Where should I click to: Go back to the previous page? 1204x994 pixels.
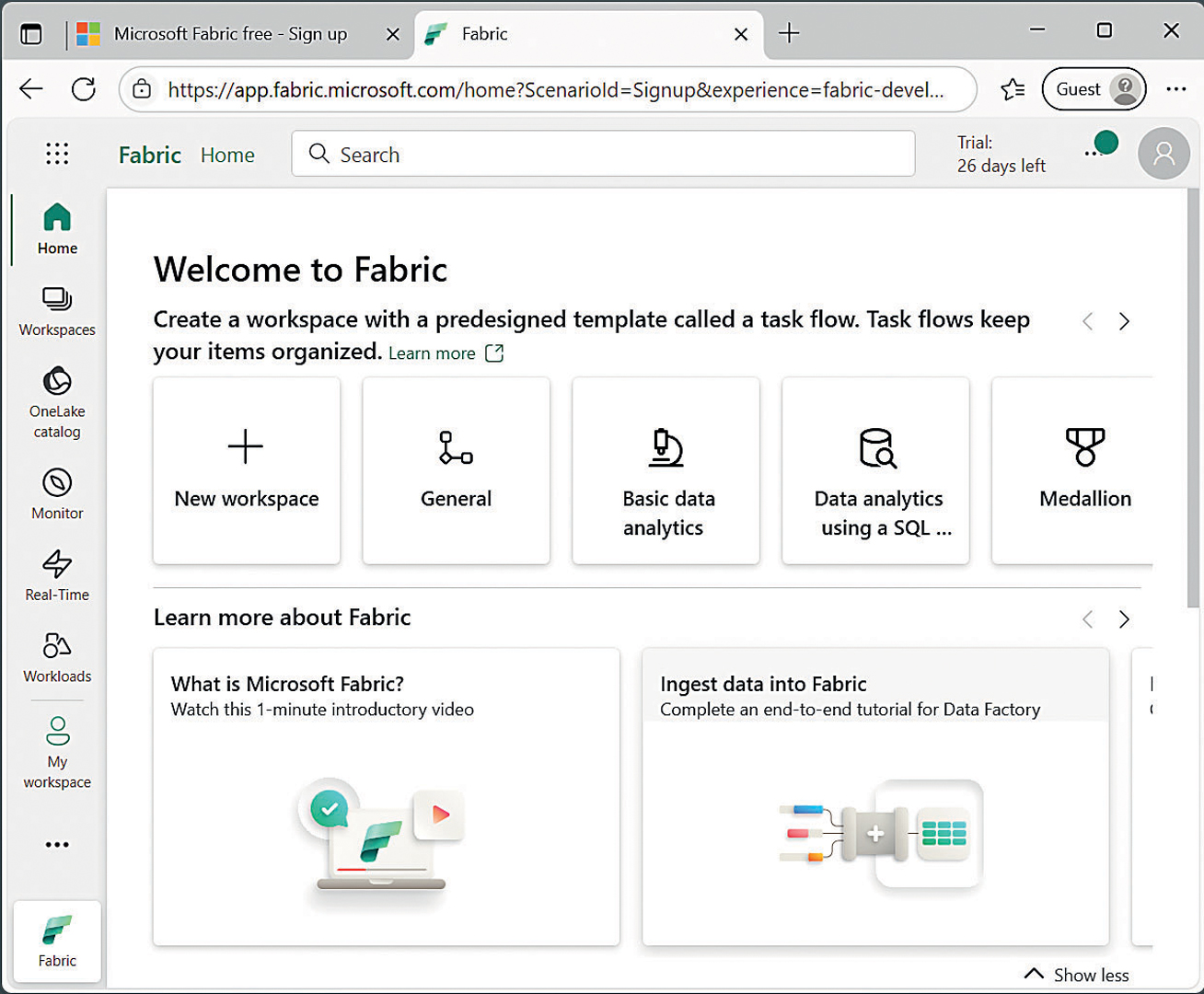point(31,89)
